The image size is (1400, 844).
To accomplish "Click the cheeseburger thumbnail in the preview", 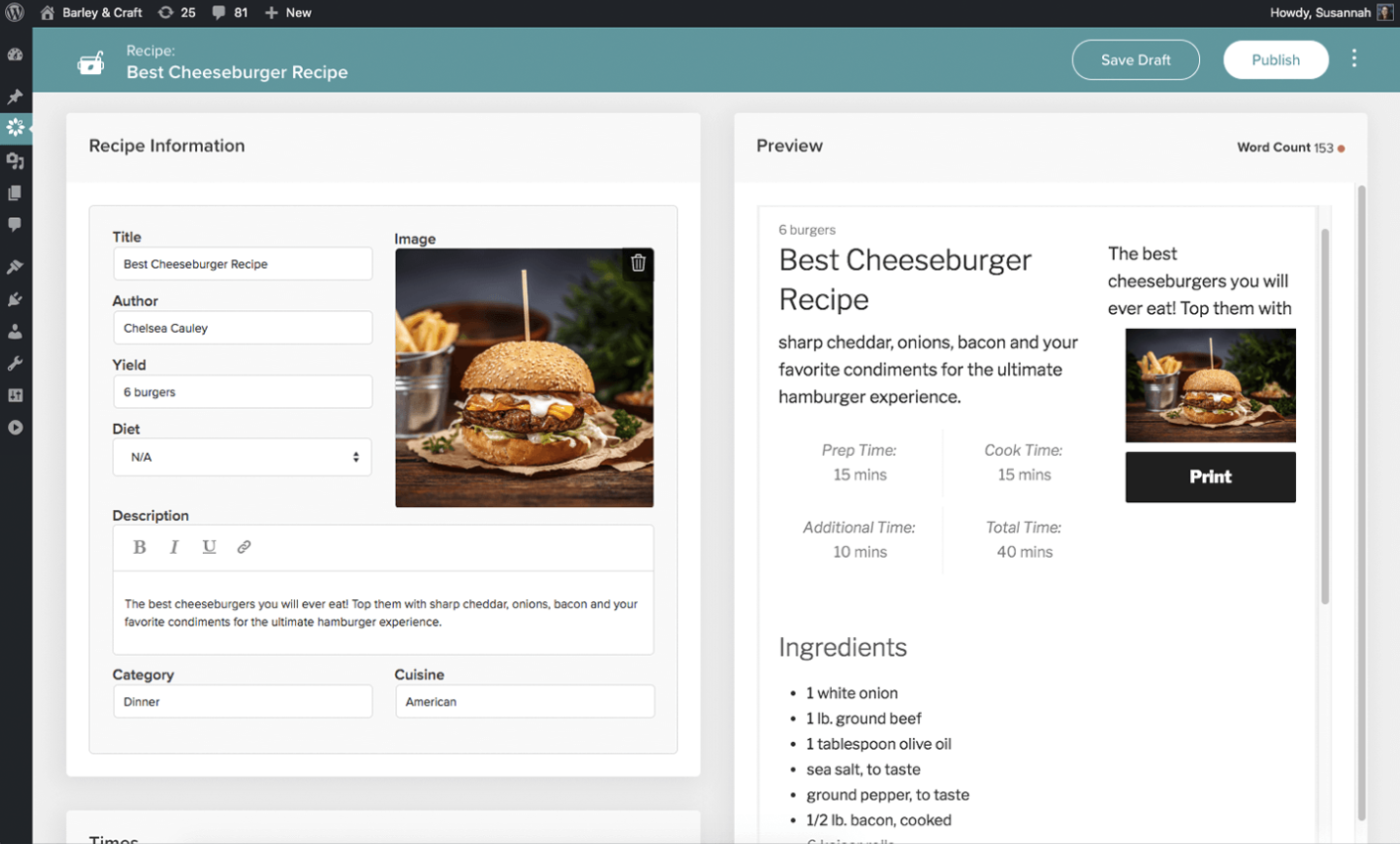I will click(x=1210, y=385).
